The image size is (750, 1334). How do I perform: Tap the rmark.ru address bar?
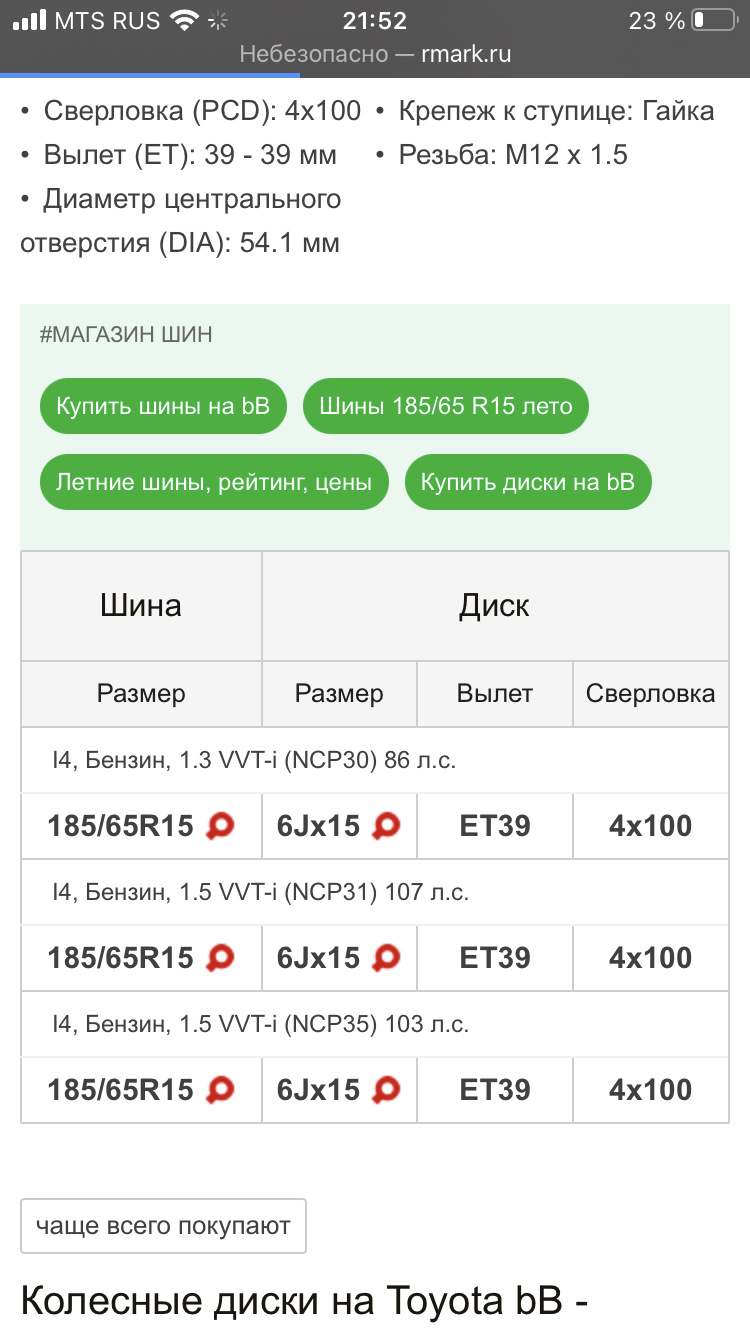[375, 54]
